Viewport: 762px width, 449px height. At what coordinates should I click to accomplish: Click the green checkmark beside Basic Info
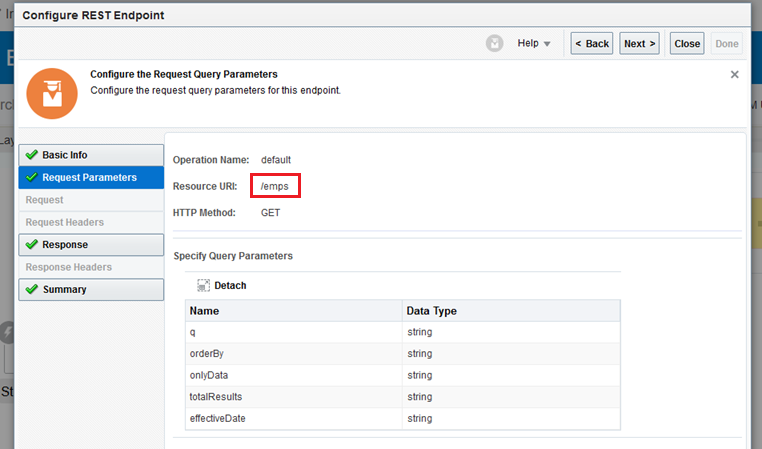click(x=32, y=155)
